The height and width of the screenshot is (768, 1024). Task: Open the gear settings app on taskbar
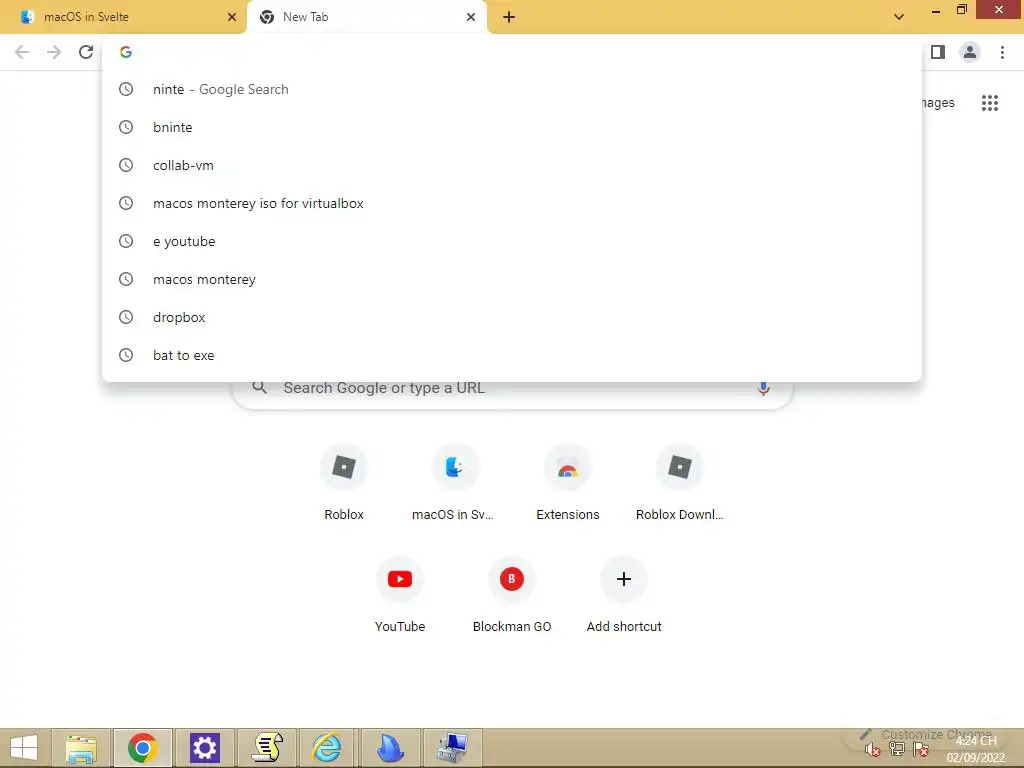pyautogui.click(x=204, y=748)
